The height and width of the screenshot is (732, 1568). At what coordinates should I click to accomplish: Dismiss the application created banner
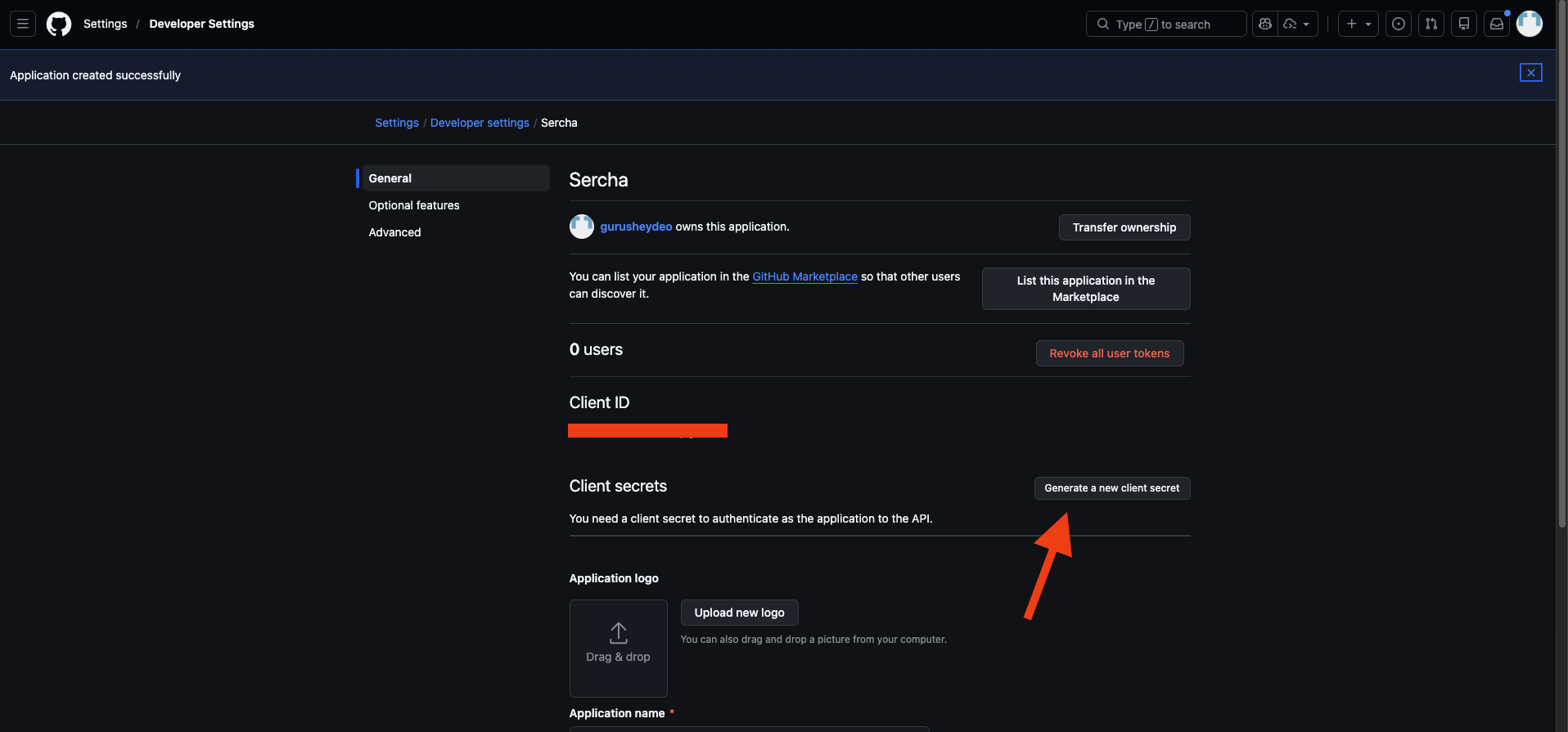click(x=1530, y=73)
